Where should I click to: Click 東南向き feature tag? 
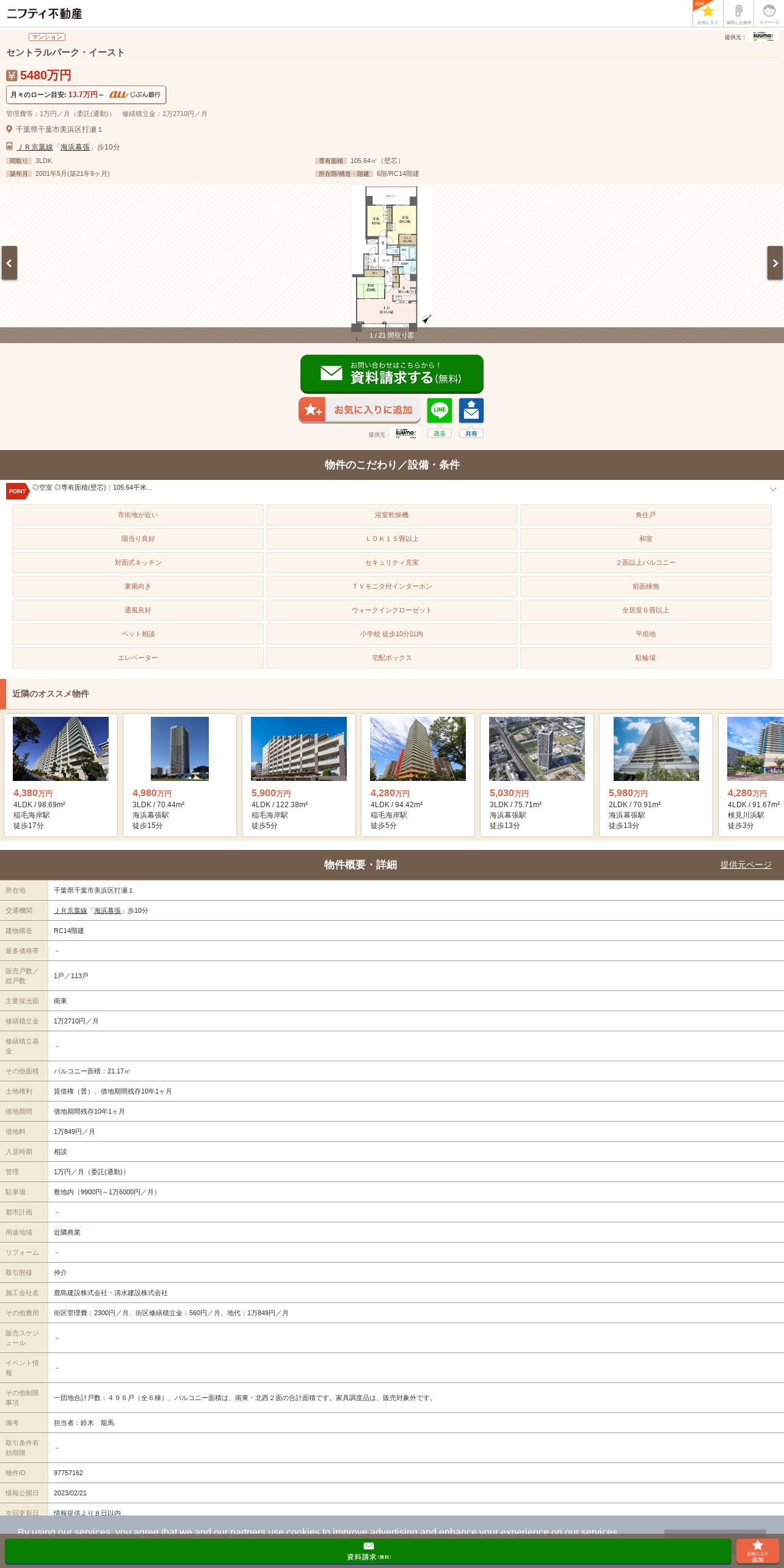[138, 587]
